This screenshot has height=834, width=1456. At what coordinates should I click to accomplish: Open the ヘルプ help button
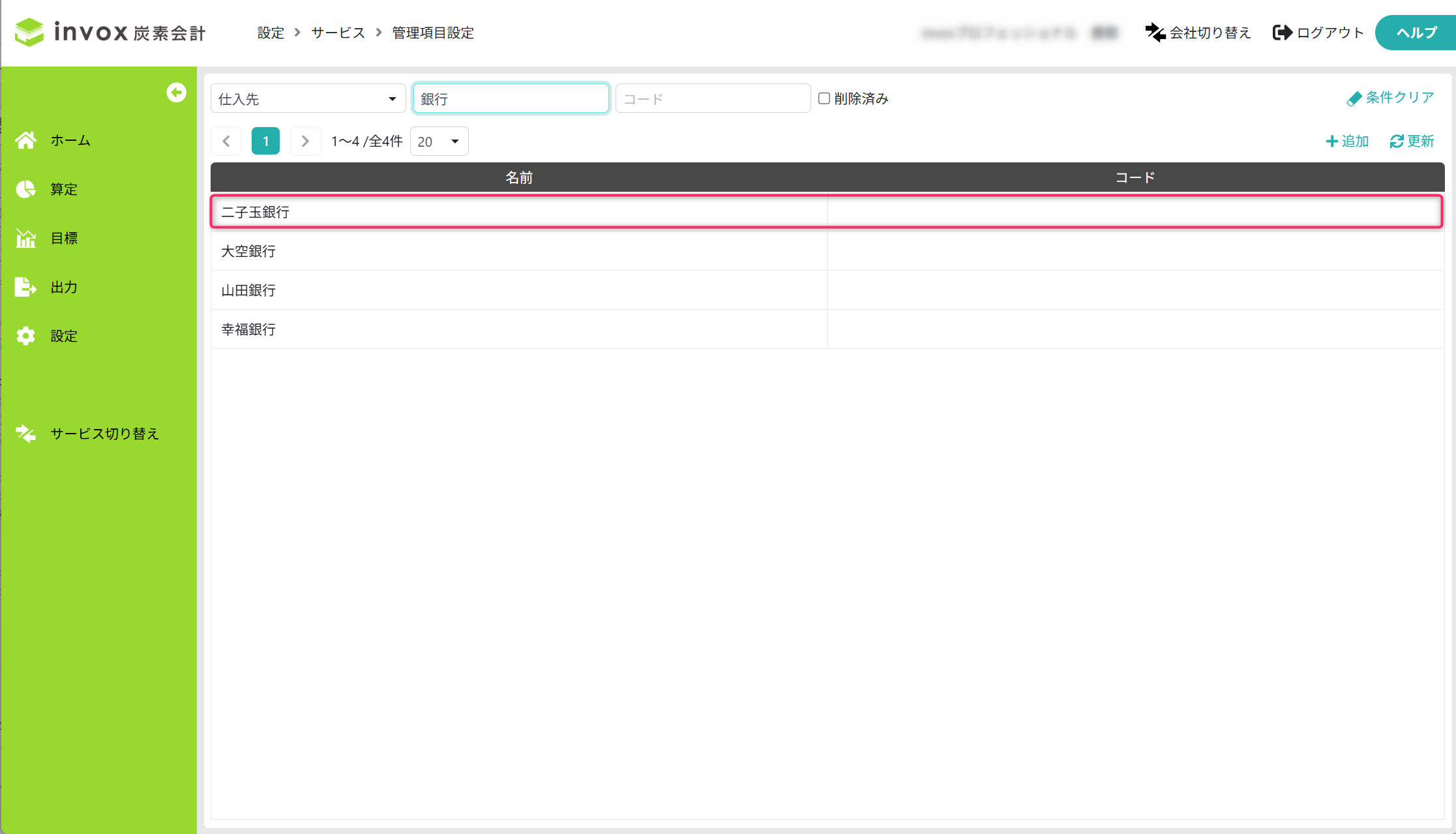coord(1416,33)
